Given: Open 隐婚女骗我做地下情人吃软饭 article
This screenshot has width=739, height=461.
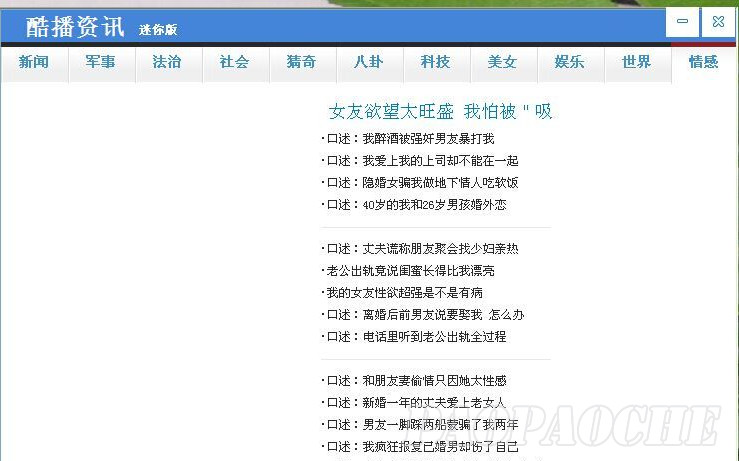Looking at the screenshot, I should (422, 183).
